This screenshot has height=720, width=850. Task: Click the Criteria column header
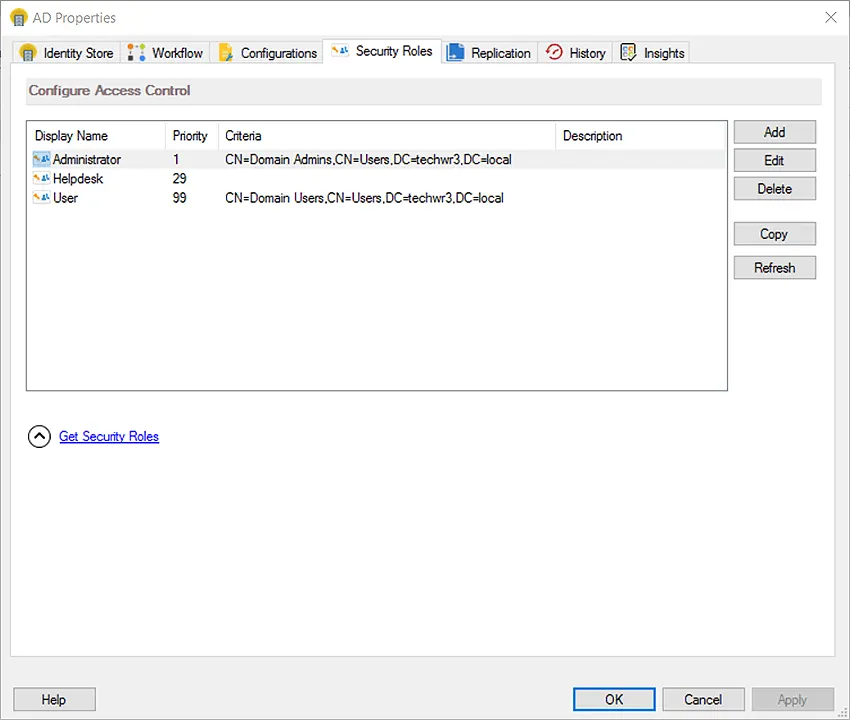tap(387, 136)
